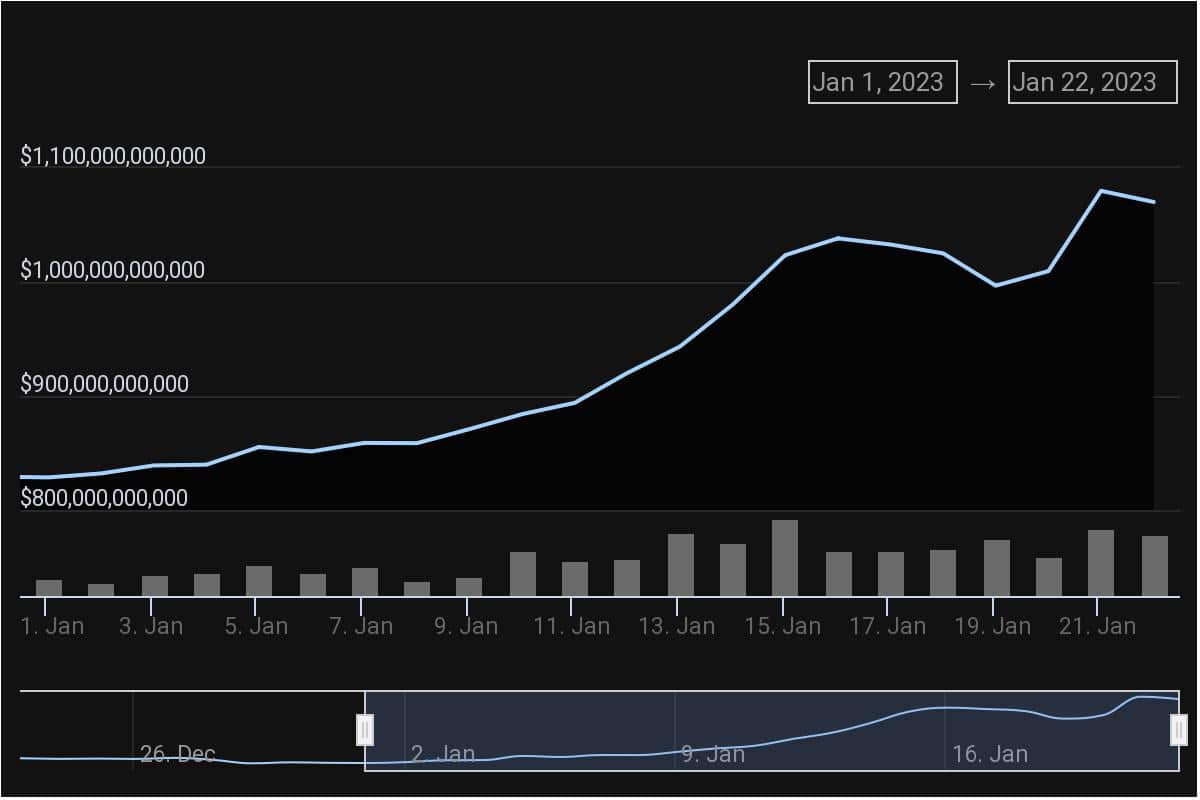Image resolution: width=1200 pixels, height=800 pixels.
Task: Click the $1,000,000,000,000 axis label
Action: tap(113, 270)
